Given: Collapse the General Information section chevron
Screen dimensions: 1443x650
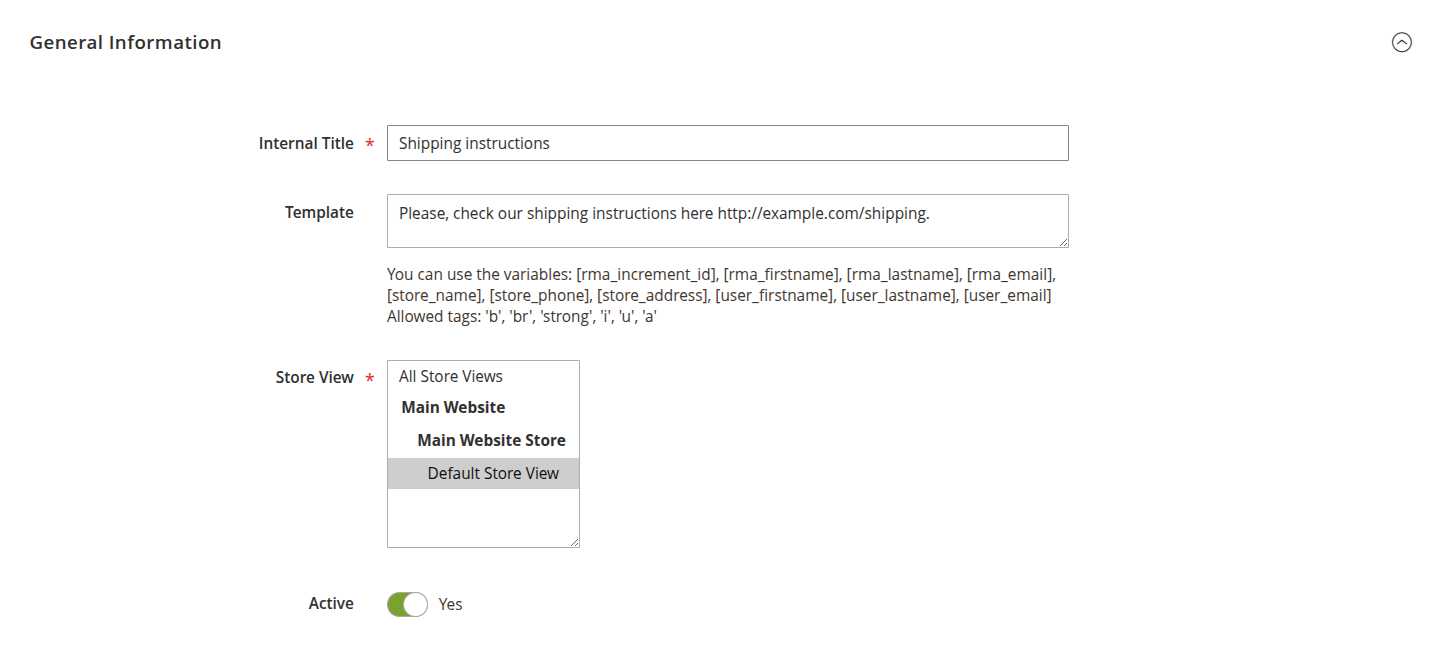Looking at the screenshot, I should point(1402,42).
